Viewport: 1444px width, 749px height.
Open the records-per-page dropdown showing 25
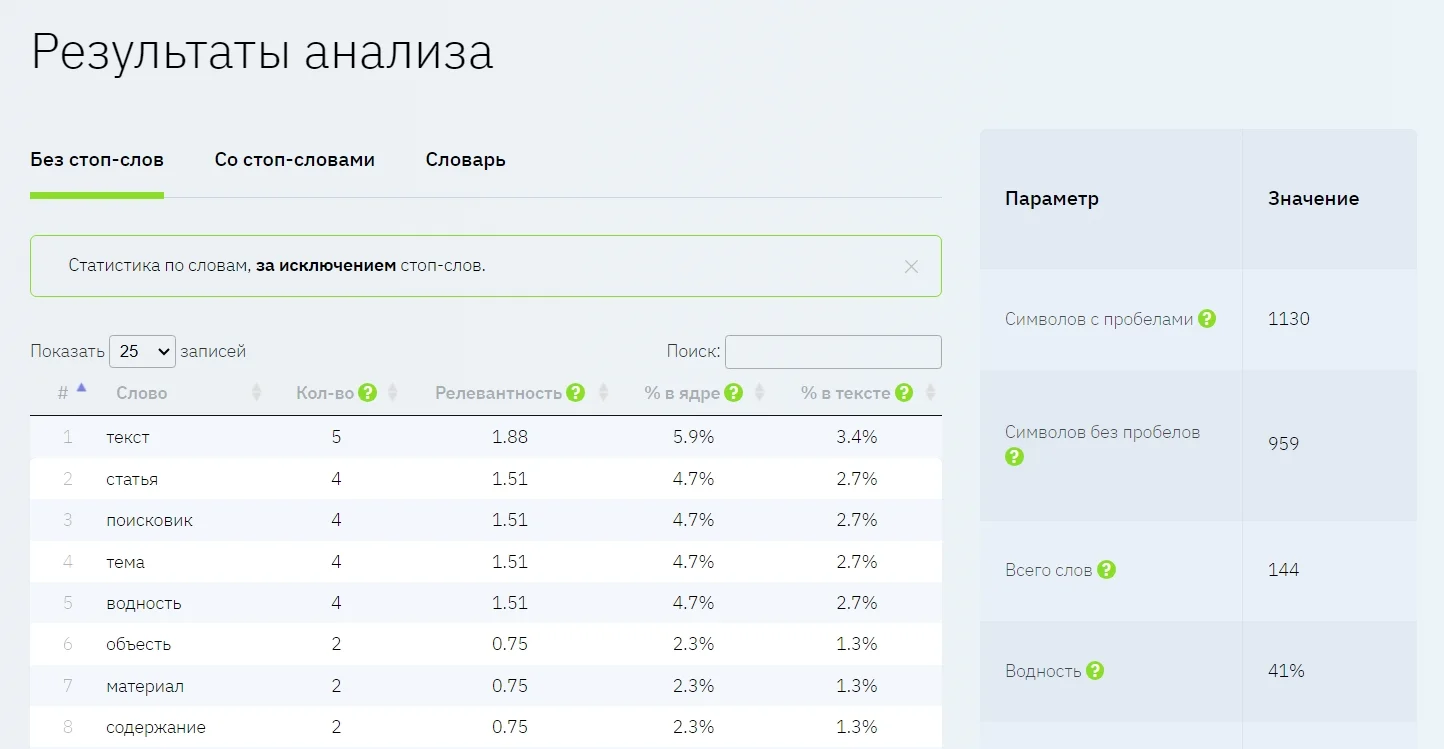point(142,351)
